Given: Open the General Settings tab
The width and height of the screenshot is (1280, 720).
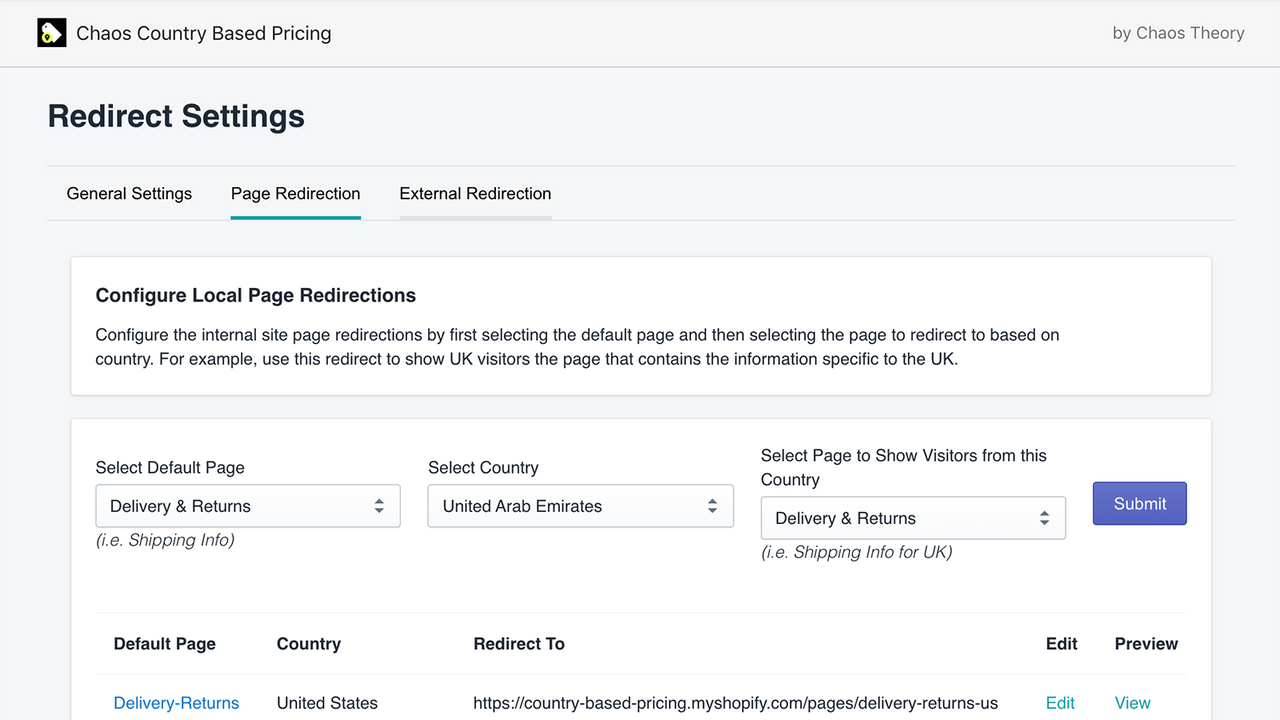Looking at the screenshot, I should tap(129, 194).
